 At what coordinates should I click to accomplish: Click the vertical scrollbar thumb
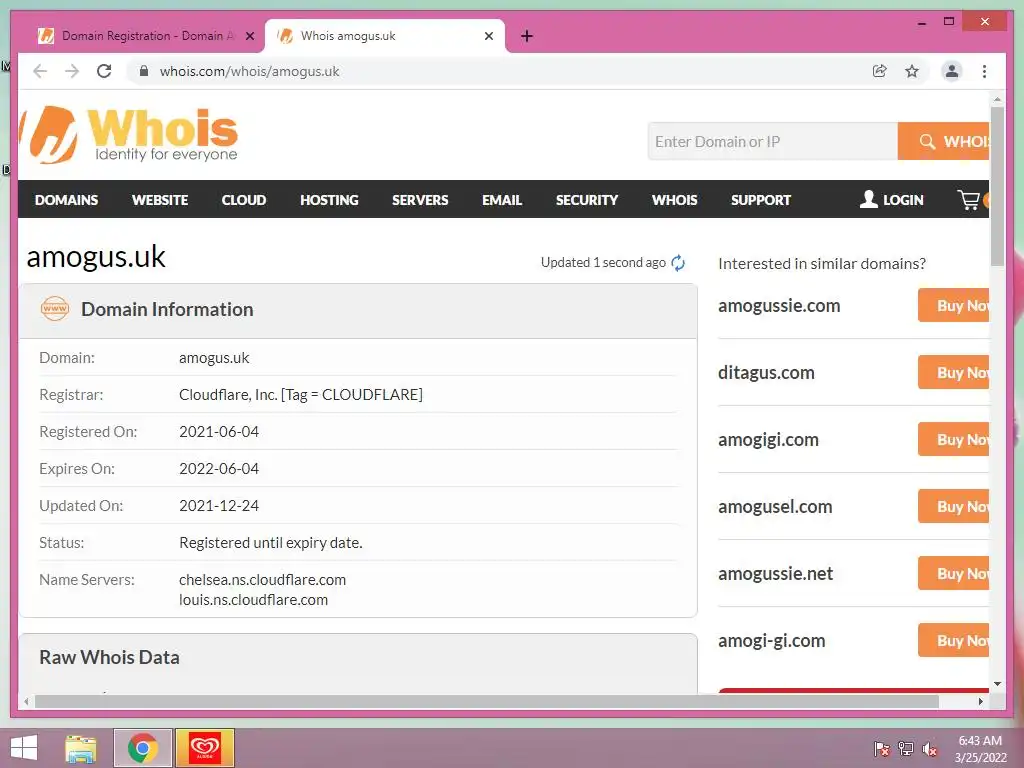pos(997,186)
